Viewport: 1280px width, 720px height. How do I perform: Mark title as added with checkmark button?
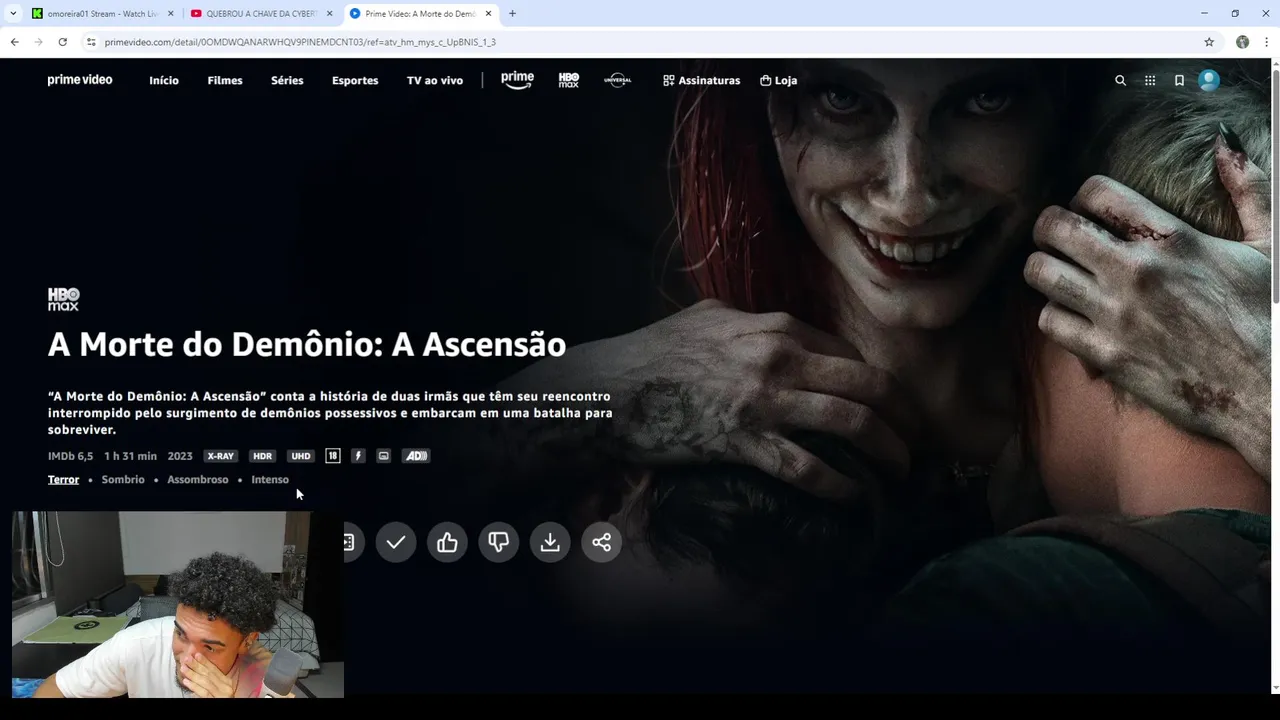coord(396,542)
